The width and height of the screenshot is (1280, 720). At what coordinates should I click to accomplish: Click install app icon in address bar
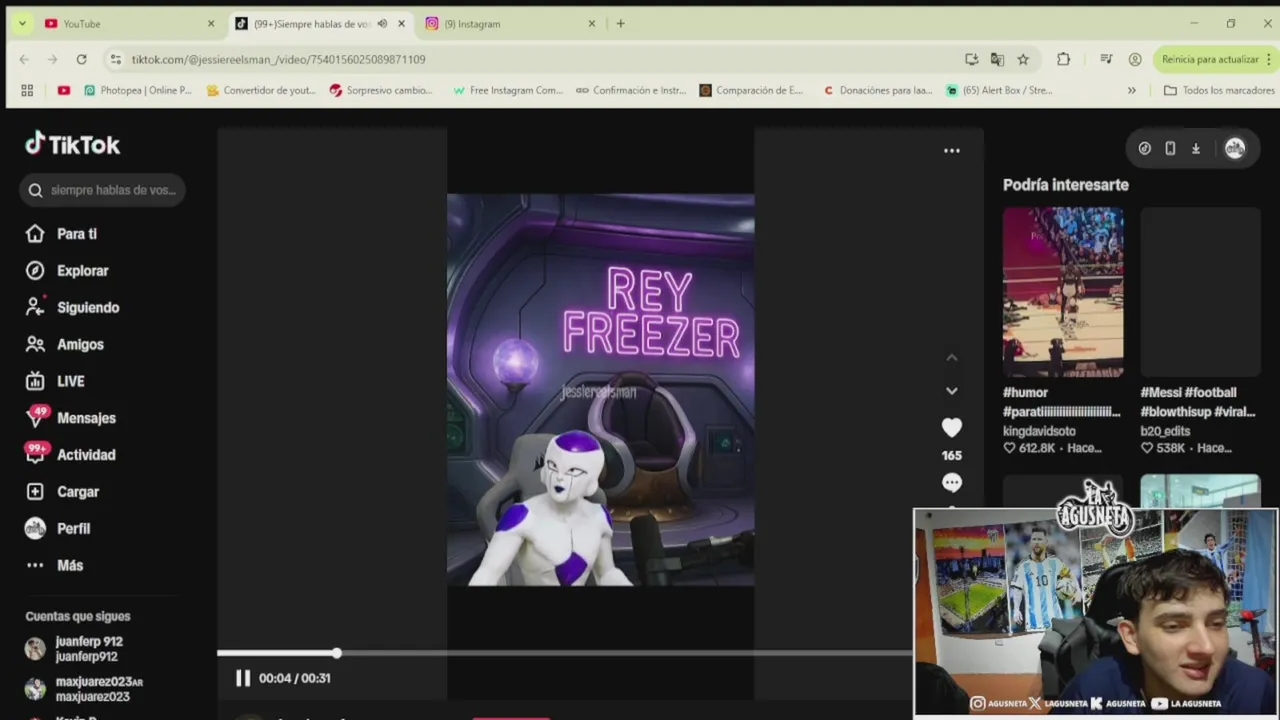click(x=971, y=60)
